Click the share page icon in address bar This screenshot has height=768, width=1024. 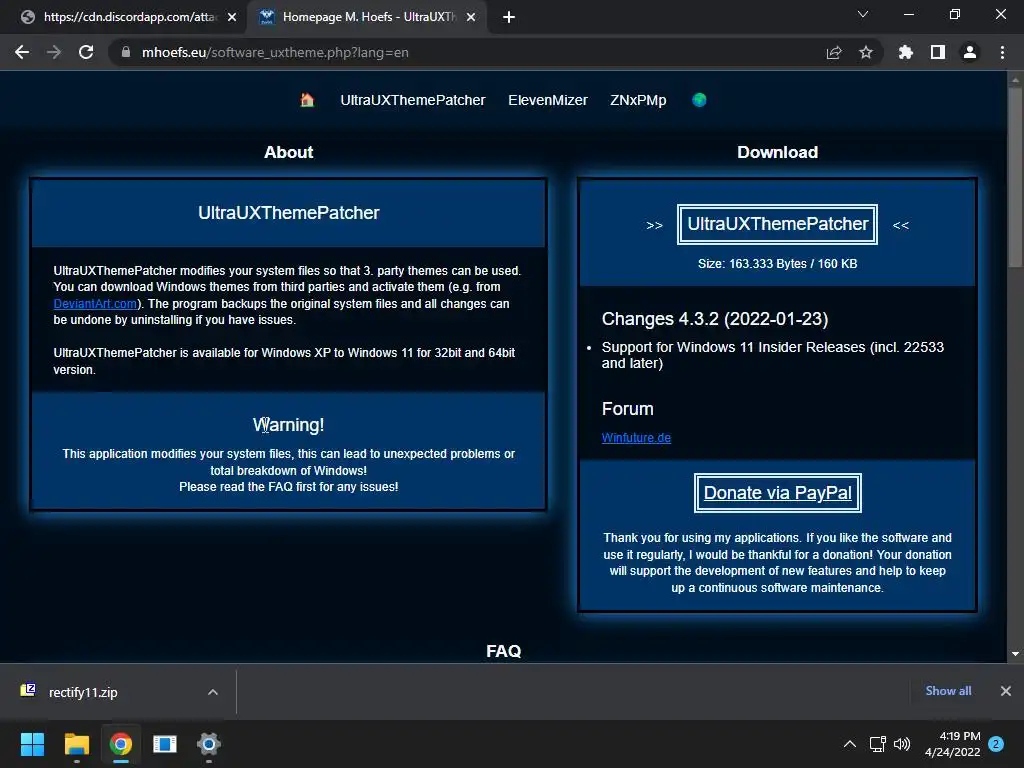834,52
